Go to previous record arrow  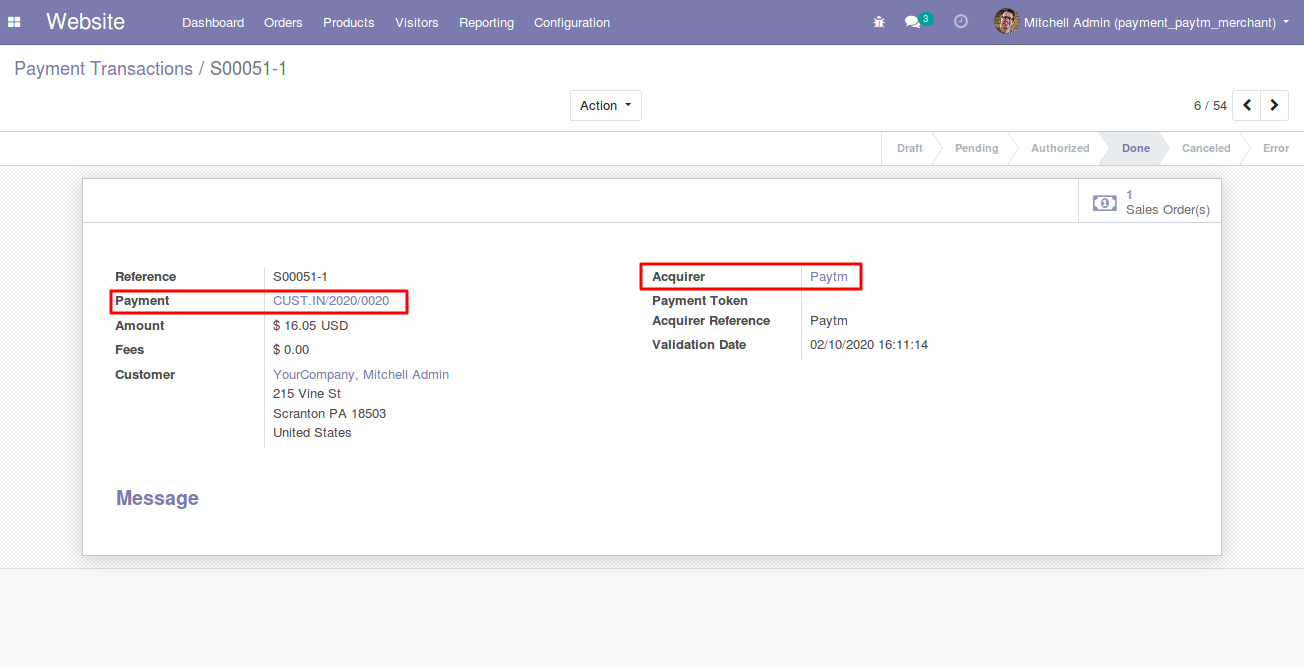[1246, 105]
